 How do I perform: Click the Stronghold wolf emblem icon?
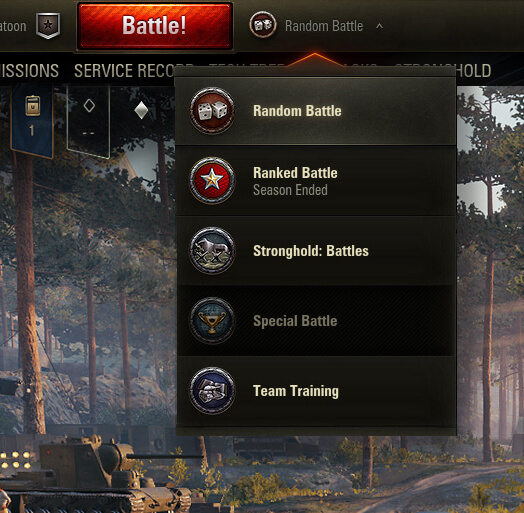(212, 251)
